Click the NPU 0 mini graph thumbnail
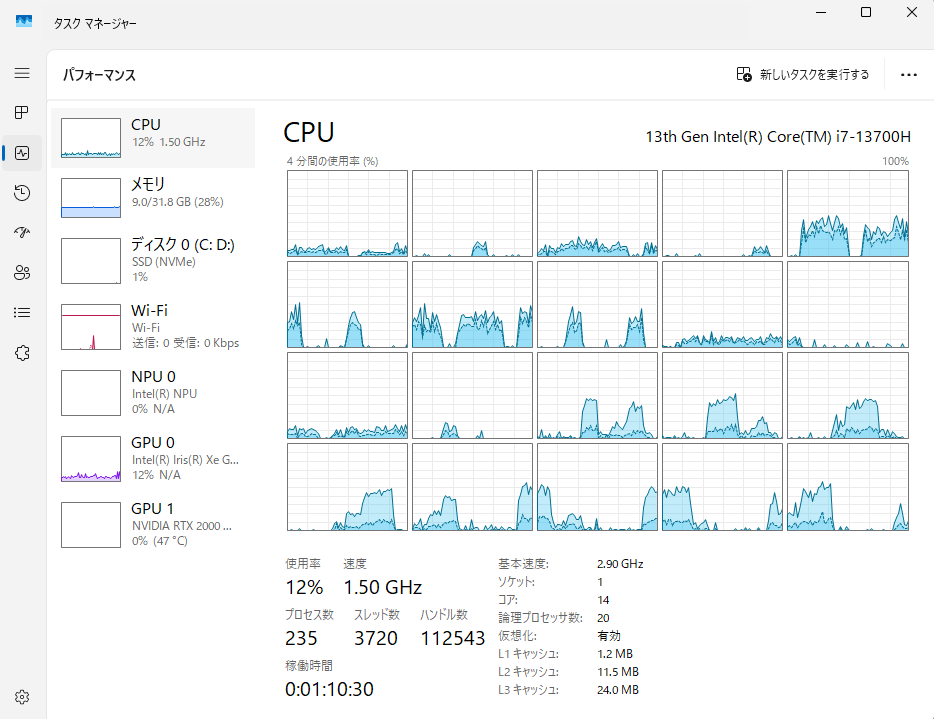 91,393
